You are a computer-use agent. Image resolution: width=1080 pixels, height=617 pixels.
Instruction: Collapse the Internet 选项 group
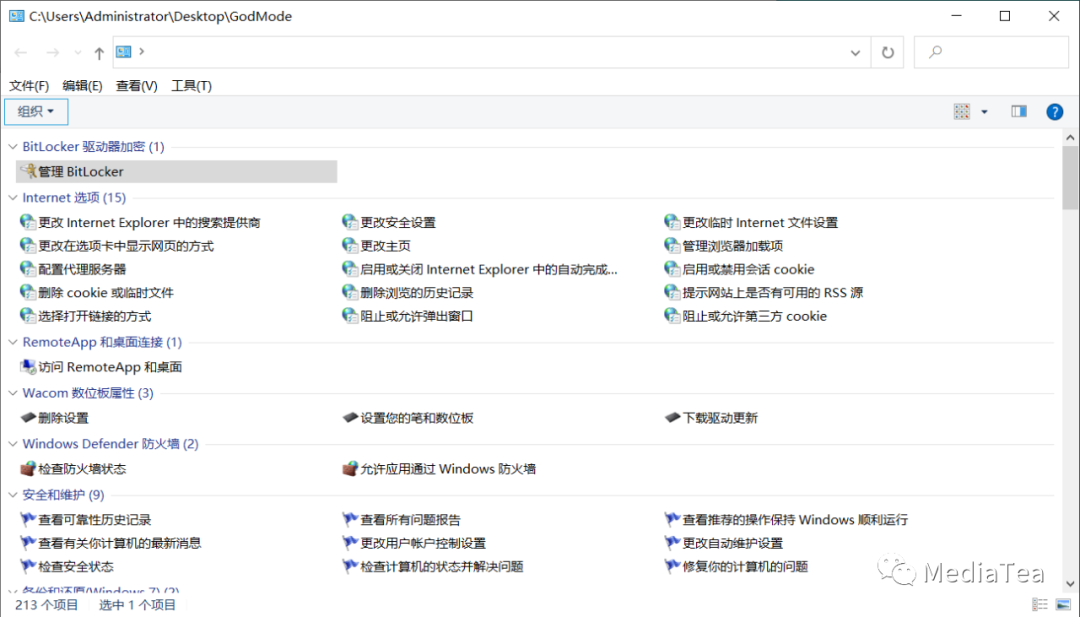pos(13,197)
